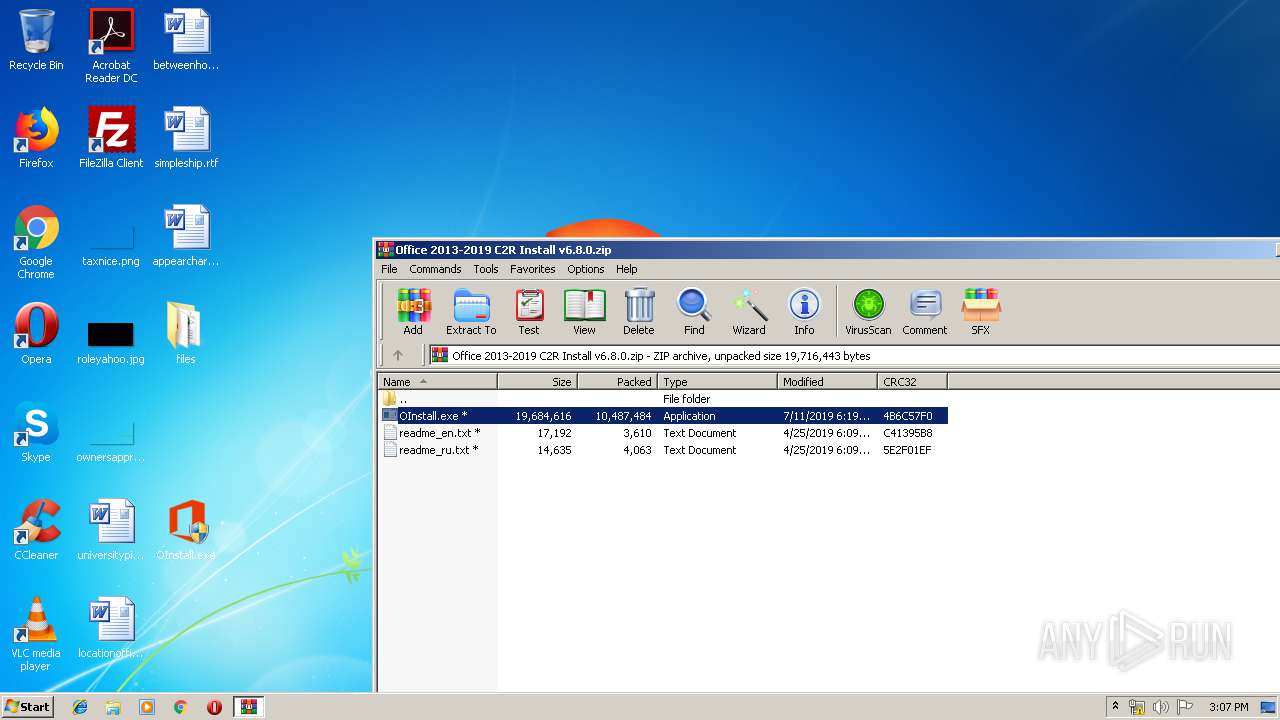Click the Extract To toolbar icon
1280x720 pixels.
[471, 312]
